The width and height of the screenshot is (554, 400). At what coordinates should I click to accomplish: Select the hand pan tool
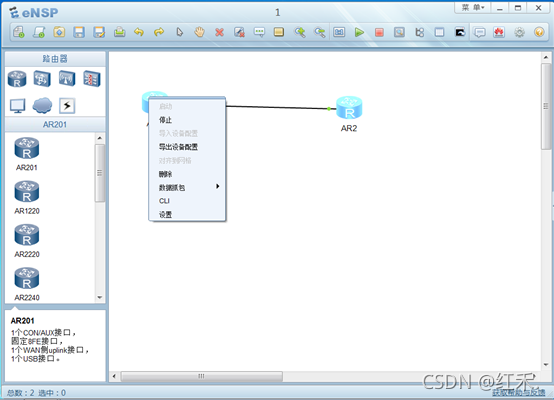[x=200, y=33]
